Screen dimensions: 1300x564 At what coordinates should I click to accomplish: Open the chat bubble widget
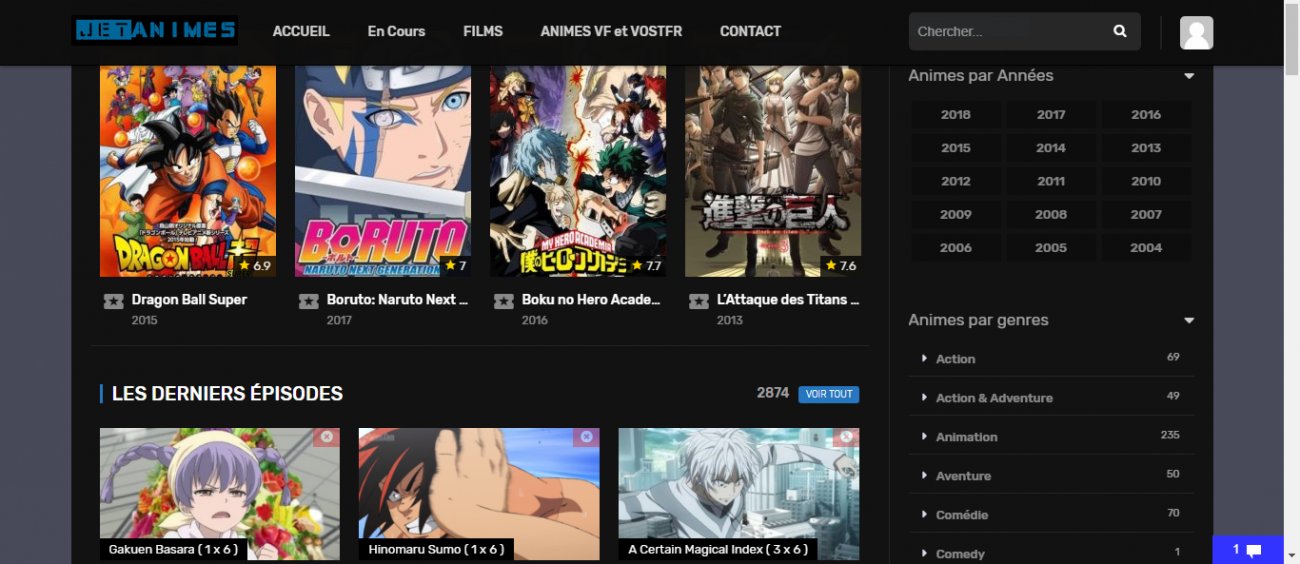pos(1247,549)
